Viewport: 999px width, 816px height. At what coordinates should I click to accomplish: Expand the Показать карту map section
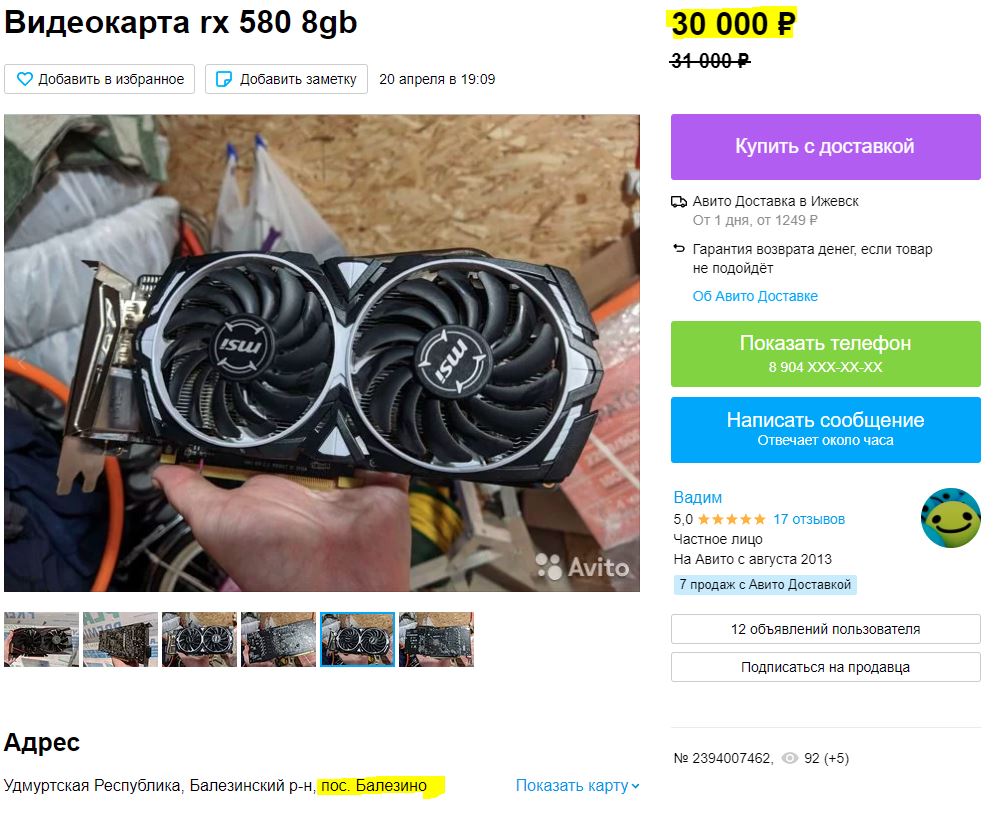coord(577,785)
